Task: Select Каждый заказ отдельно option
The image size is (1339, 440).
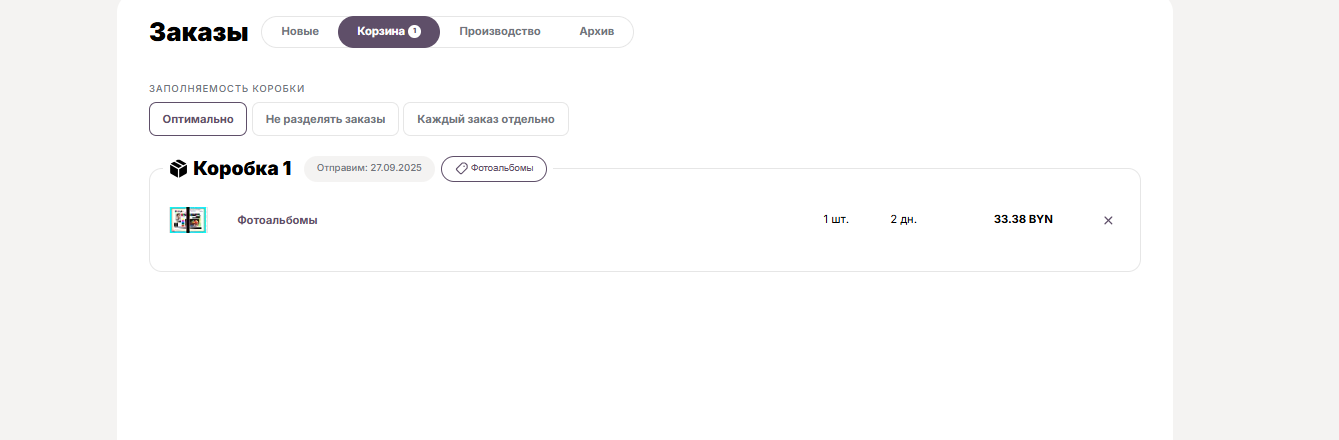Action: pos(486,119)
